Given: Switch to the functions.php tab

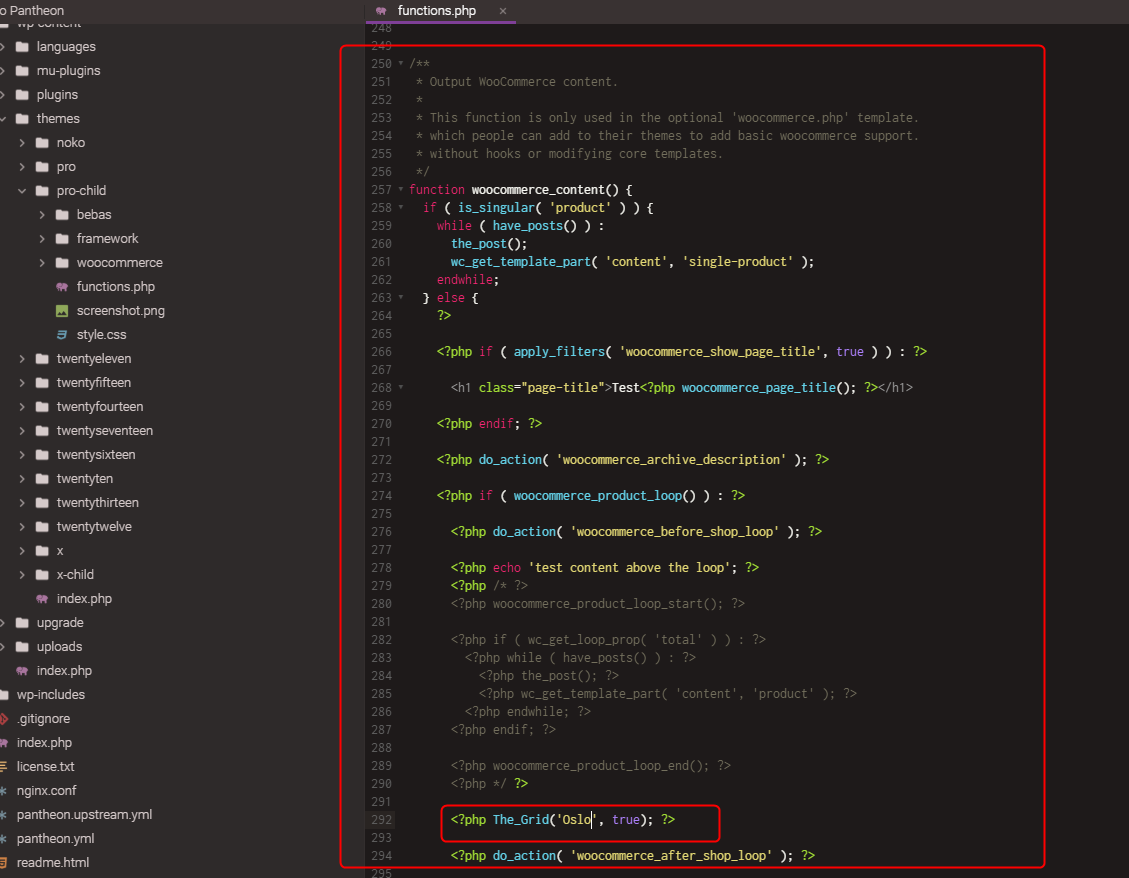Looking at the screenshot, I should click(436, 11).
